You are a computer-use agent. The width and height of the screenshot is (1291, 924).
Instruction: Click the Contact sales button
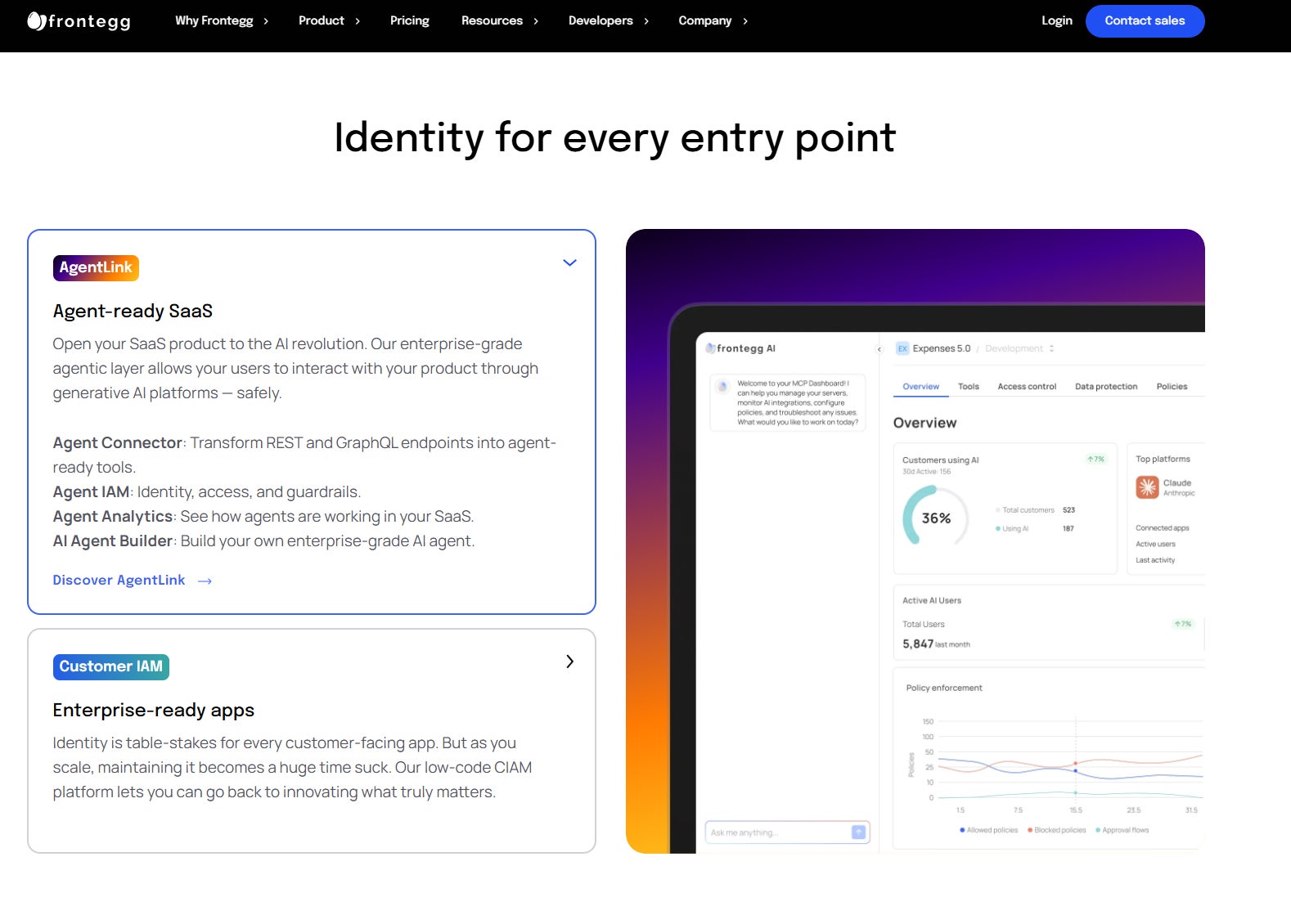point(1145,21)
